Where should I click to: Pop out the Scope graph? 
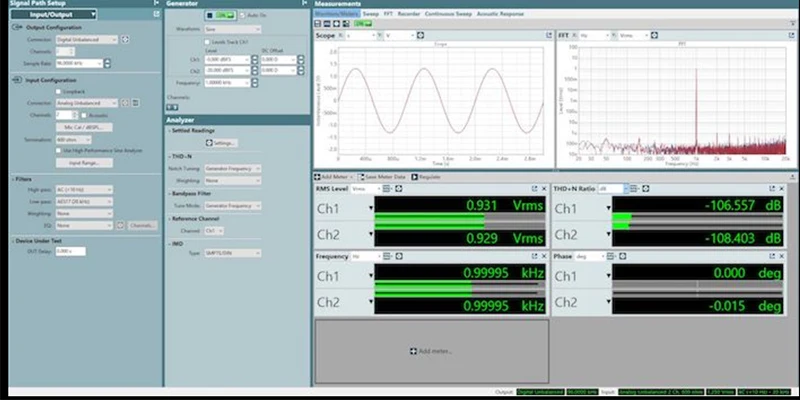pyautogui.click(x=549, y=35)
